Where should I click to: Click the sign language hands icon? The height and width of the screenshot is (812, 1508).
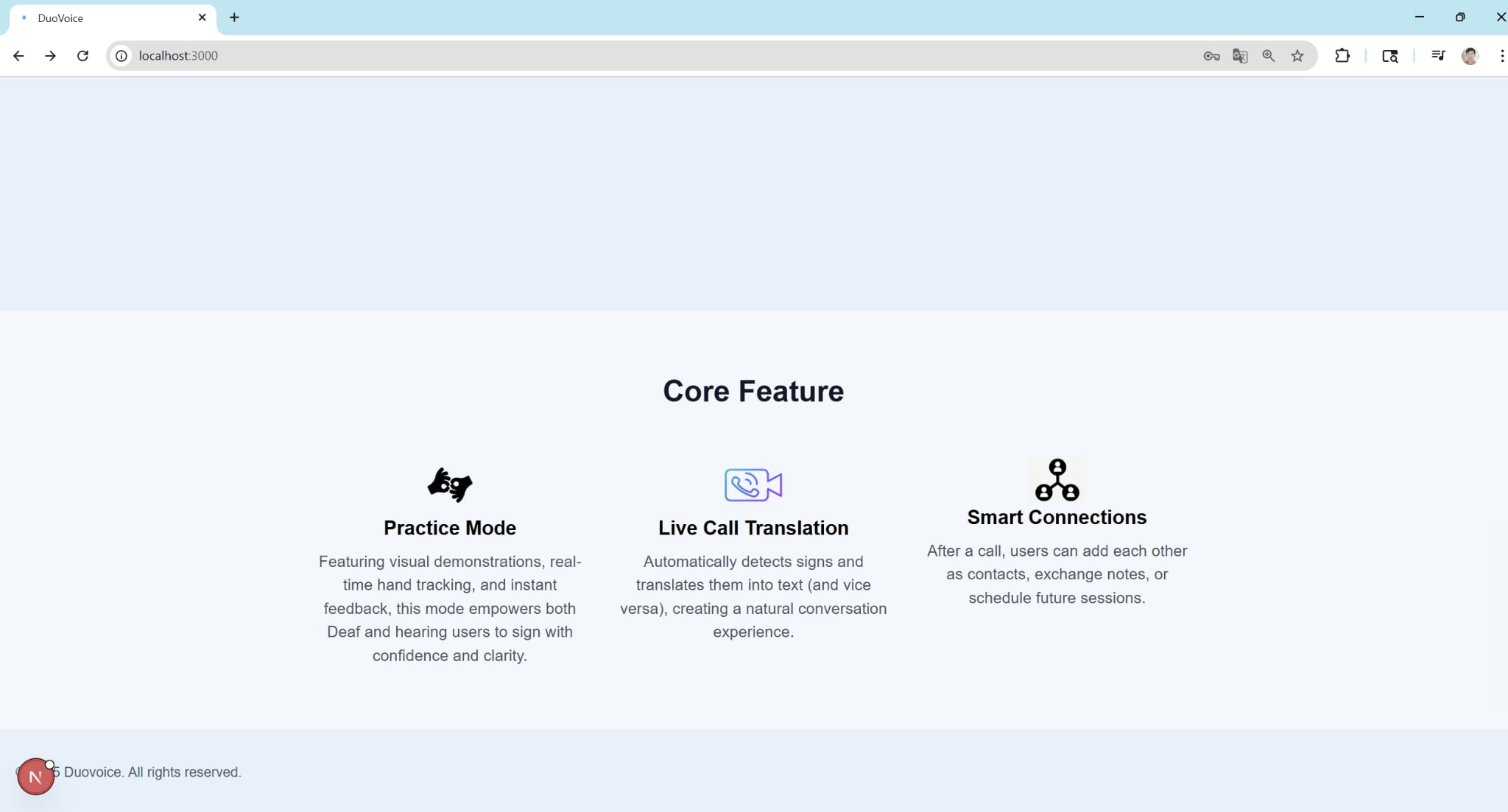coord(450,485)
